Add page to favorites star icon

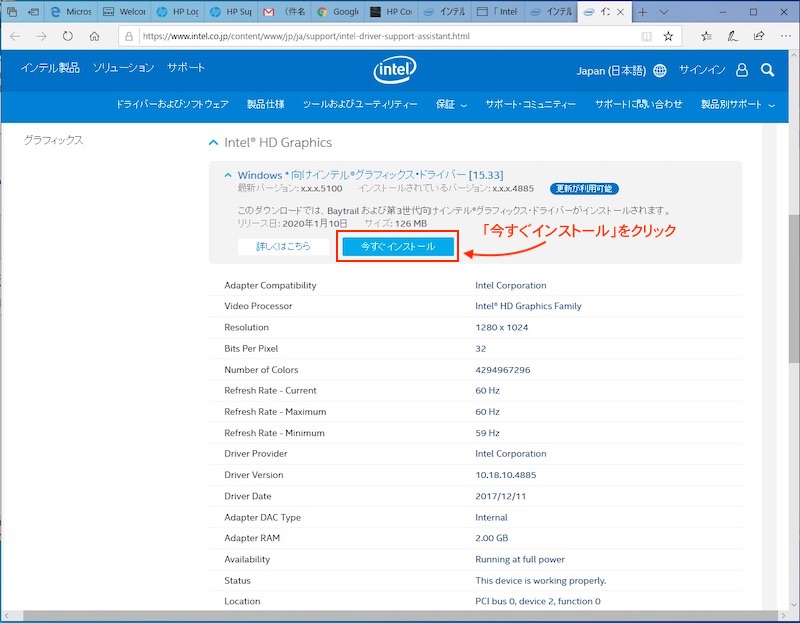click(x=668, y=36)
